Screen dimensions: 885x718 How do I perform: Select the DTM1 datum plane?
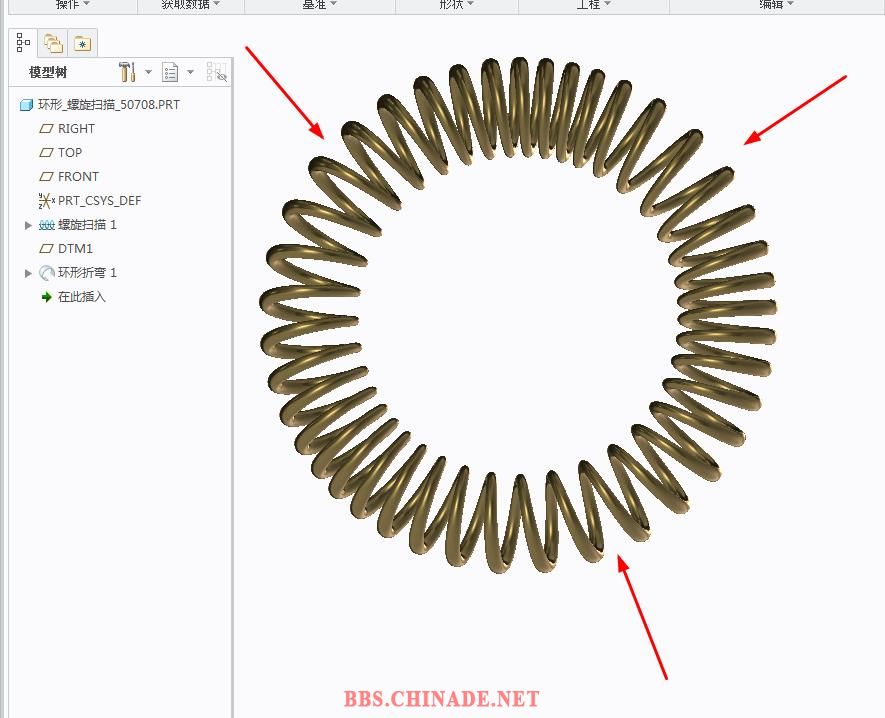point(75,249)
